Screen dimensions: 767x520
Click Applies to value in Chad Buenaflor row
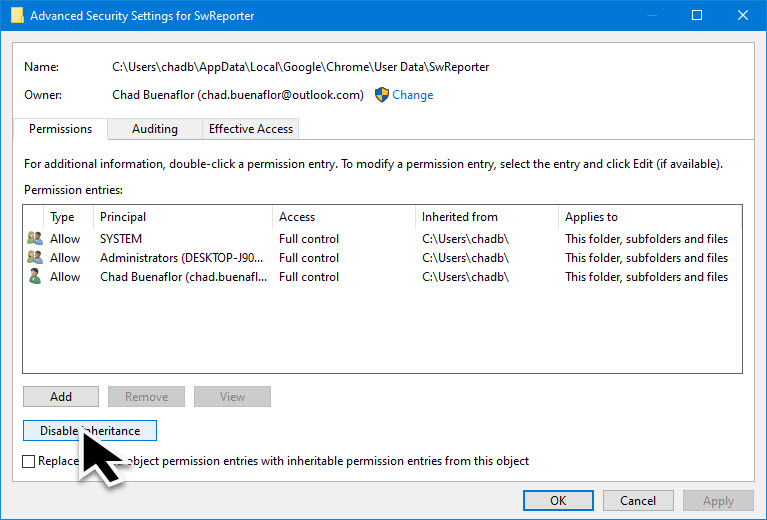[646, 277]
